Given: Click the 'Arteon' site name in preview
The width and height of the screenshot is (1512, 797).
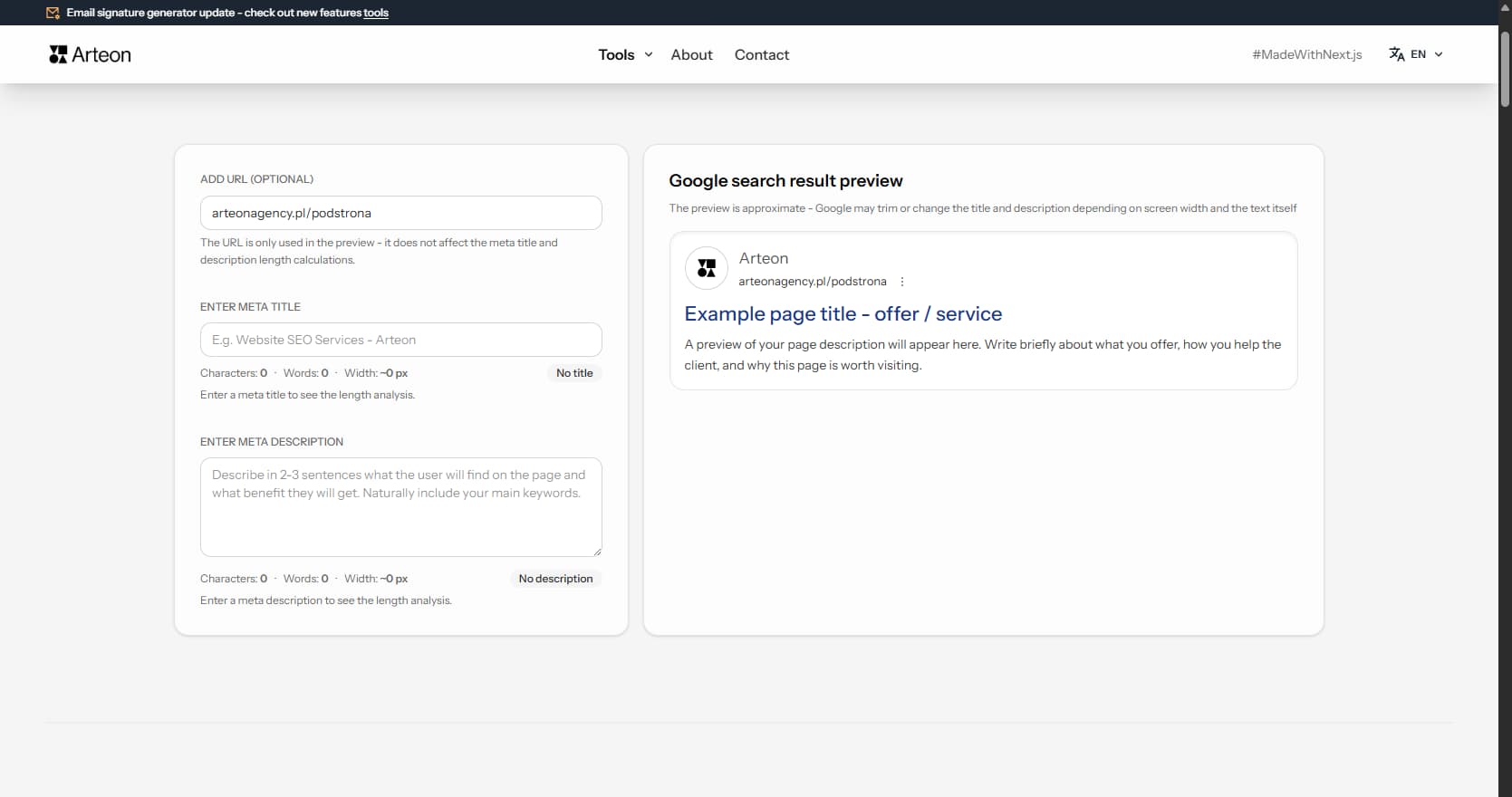Looking at the screenshot, I should pos(764,258).
